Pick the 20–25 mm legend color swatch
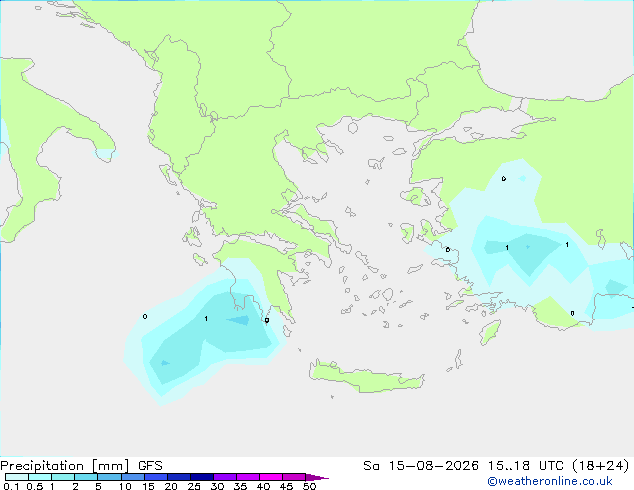The height and width of the screenshot is (490, 634). click(x=179, y=477)
